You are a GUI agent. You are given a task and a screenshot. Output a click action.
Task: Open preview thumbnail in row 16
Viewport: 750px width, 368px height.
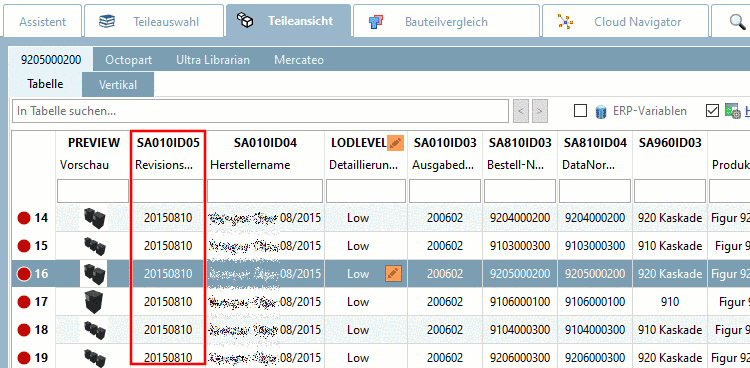coord(94,274)
